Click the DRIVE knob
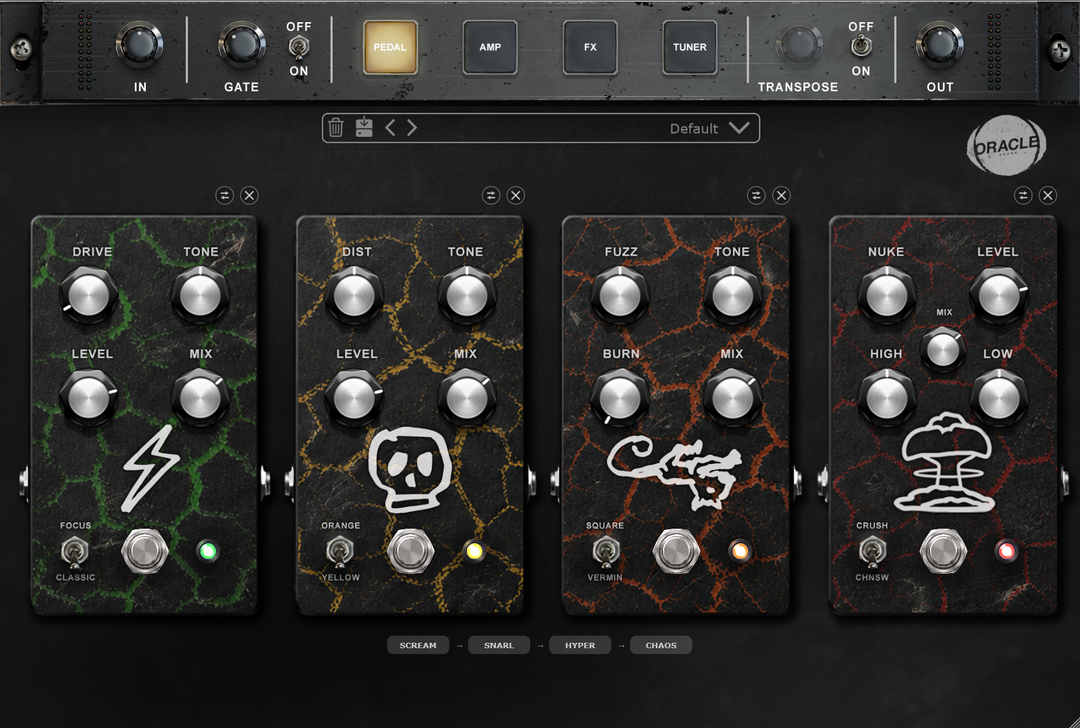This screenshot has height=728, width=1080. [89, 296]
